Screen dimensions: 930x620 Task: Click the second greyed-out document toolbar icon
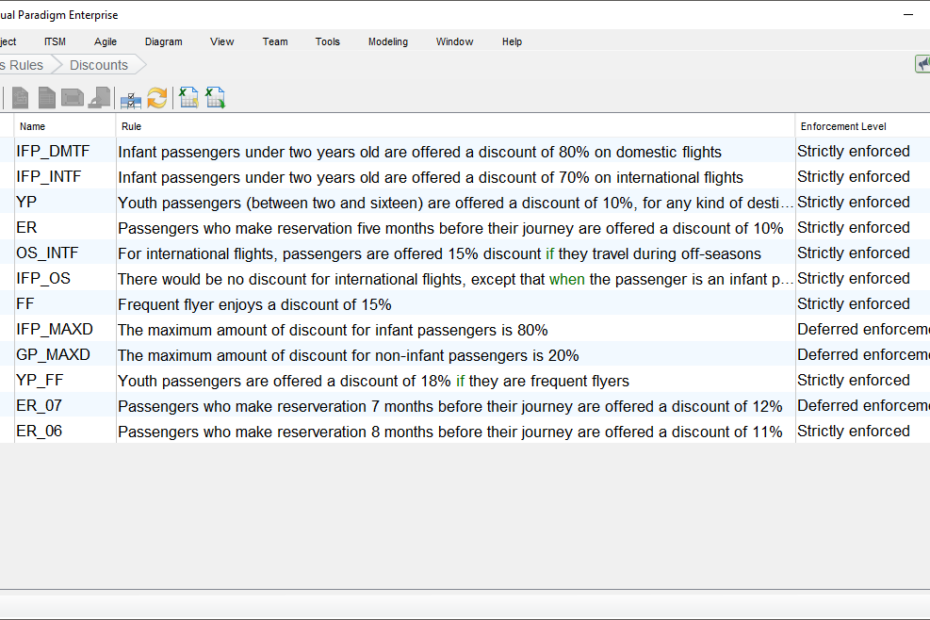pos(47,98)
